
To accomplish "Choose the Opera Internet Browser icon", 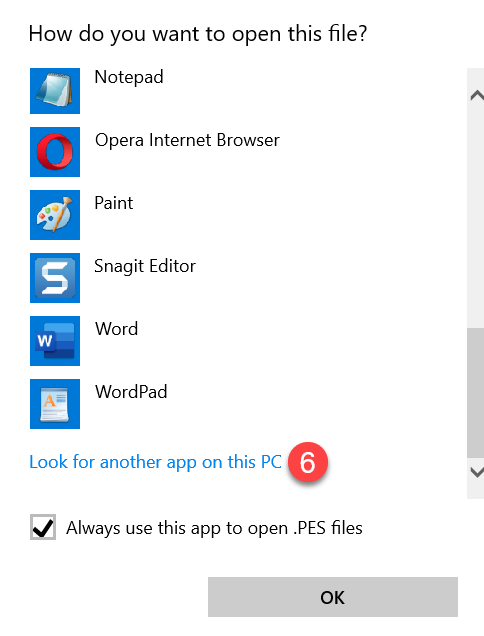I will coord(55,152).
